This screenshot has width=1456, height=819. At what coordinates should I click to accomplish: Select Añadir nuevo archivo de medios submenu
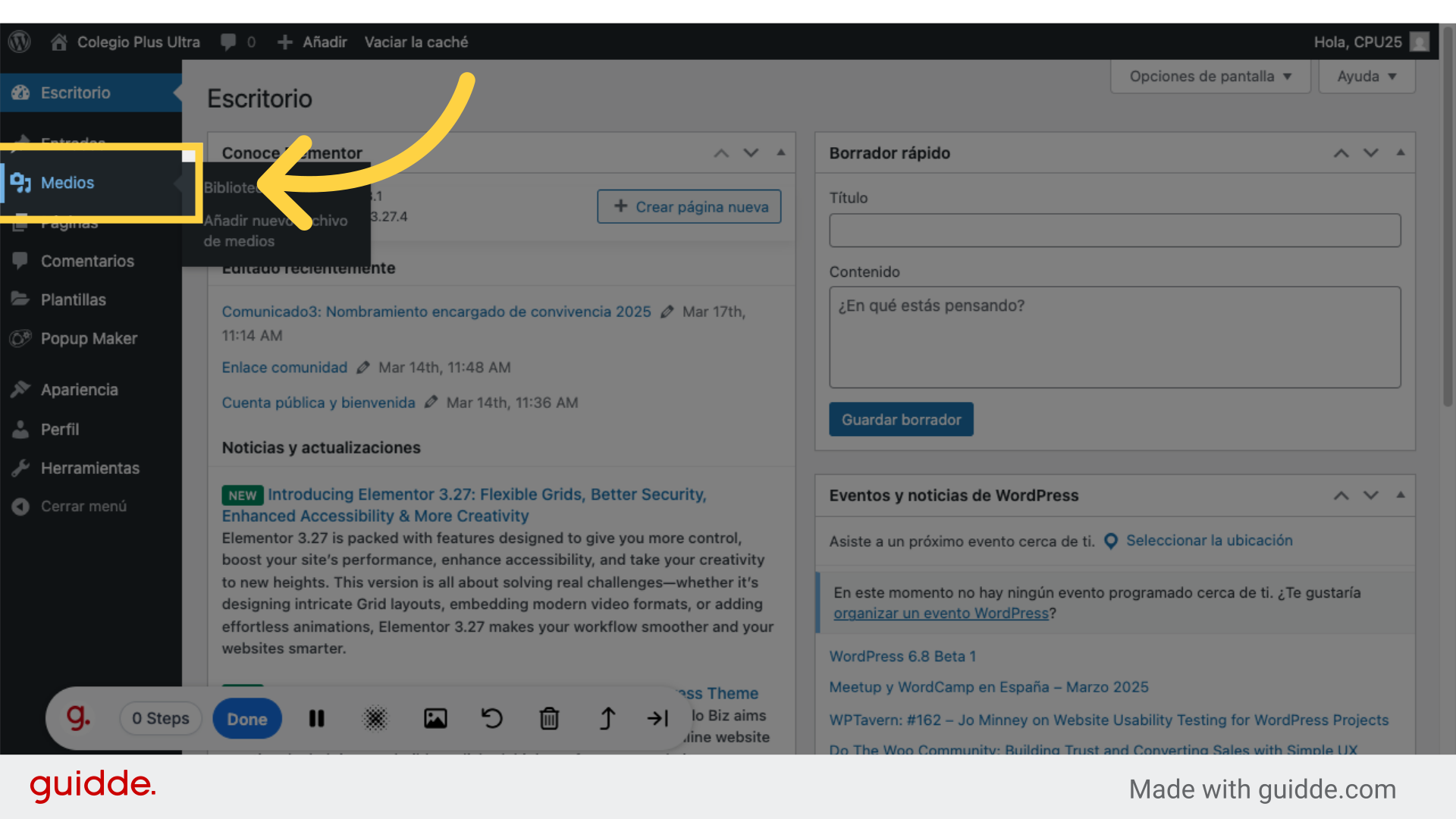coord(275,231)
